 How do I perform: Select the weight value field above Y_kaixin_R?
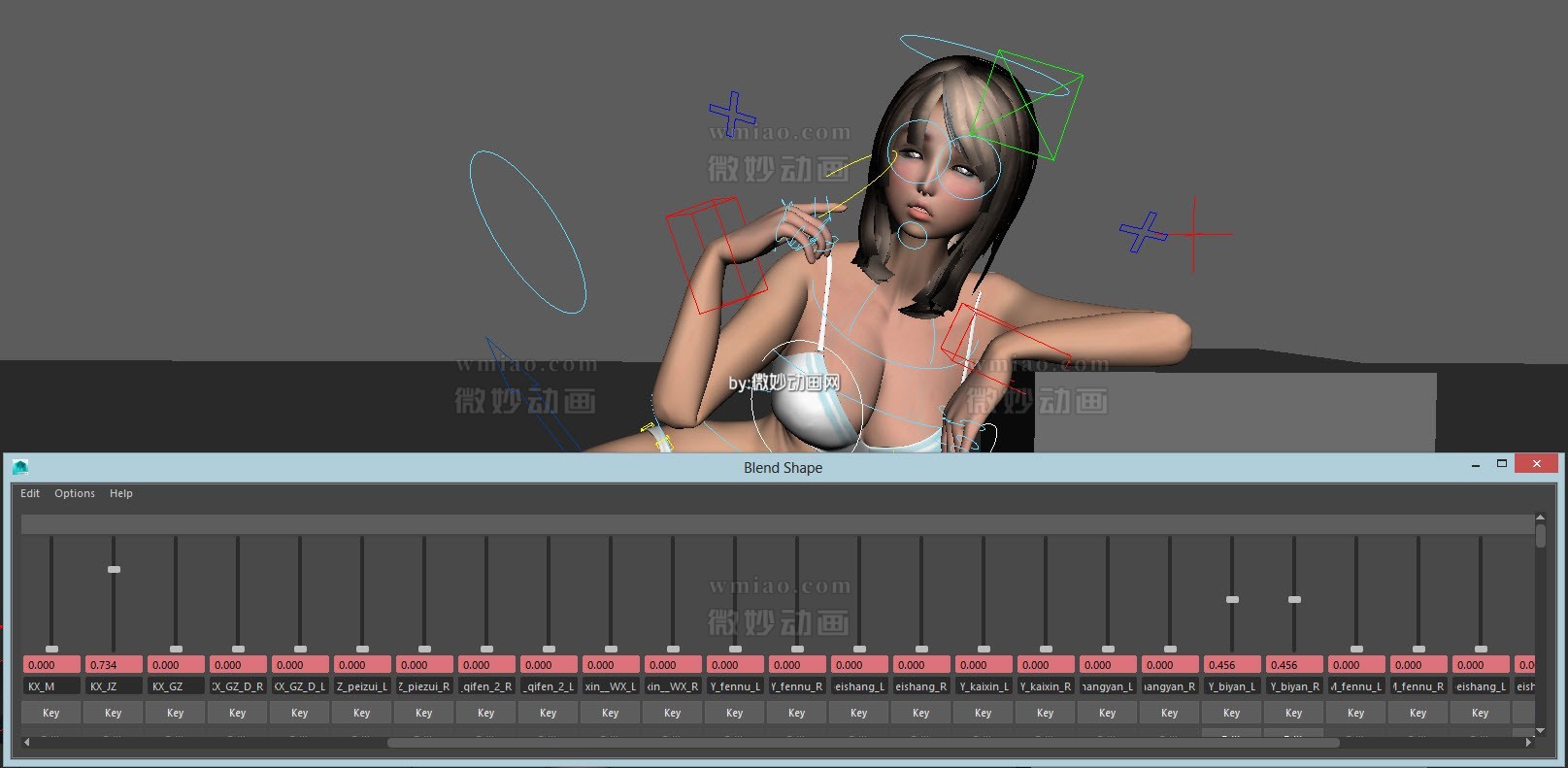click(x=1046, y=665)
